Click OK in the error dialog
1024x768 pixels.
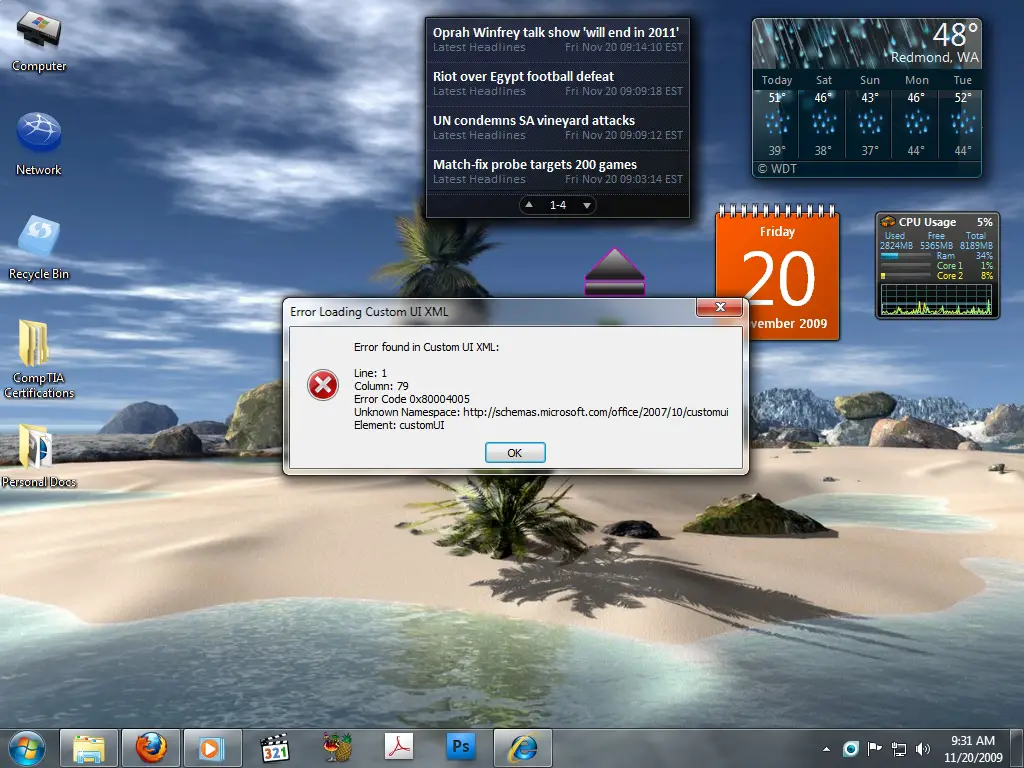pyautogui.click(x=515, y=453)
